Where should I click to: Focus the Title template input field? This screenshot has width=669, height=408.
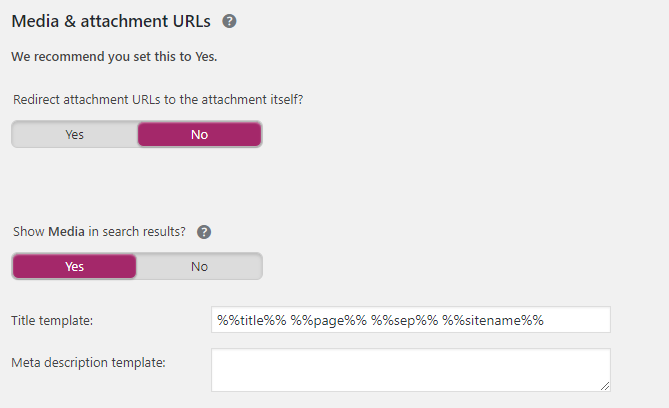pyautogui.click(x=411, y=320)
